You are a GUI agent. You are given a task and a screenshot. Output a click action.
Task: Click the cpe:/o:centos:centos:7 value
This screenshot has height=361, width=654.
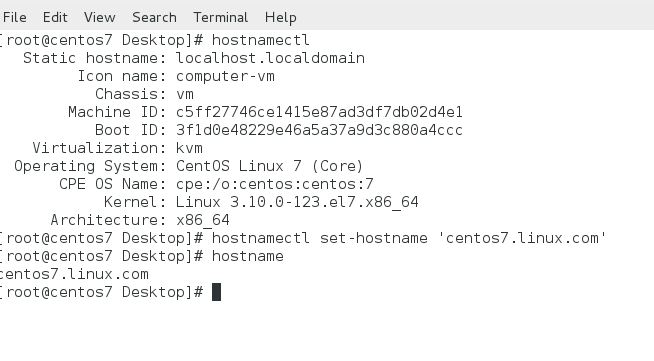274,184
